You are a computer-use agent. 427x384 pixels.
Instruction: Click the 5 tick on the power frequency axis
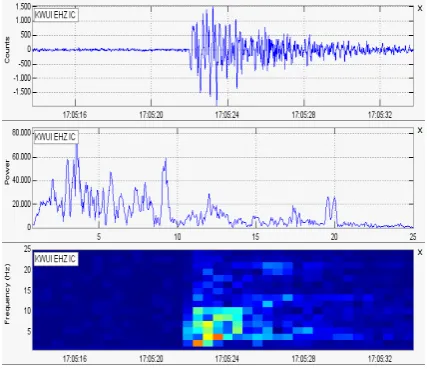[99, 237]
